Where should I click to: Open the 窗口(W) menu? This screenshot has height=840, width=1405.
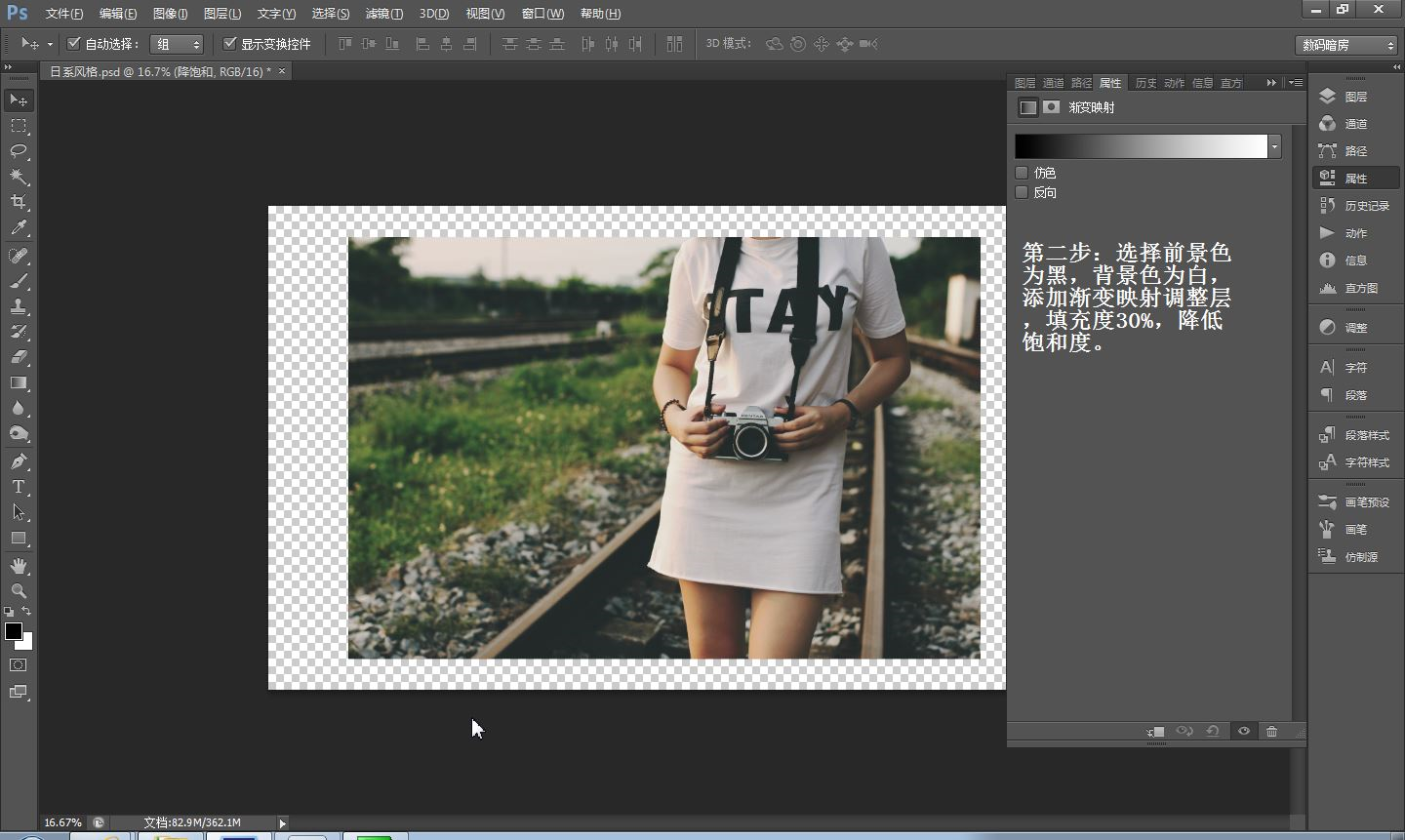point(542,14)
